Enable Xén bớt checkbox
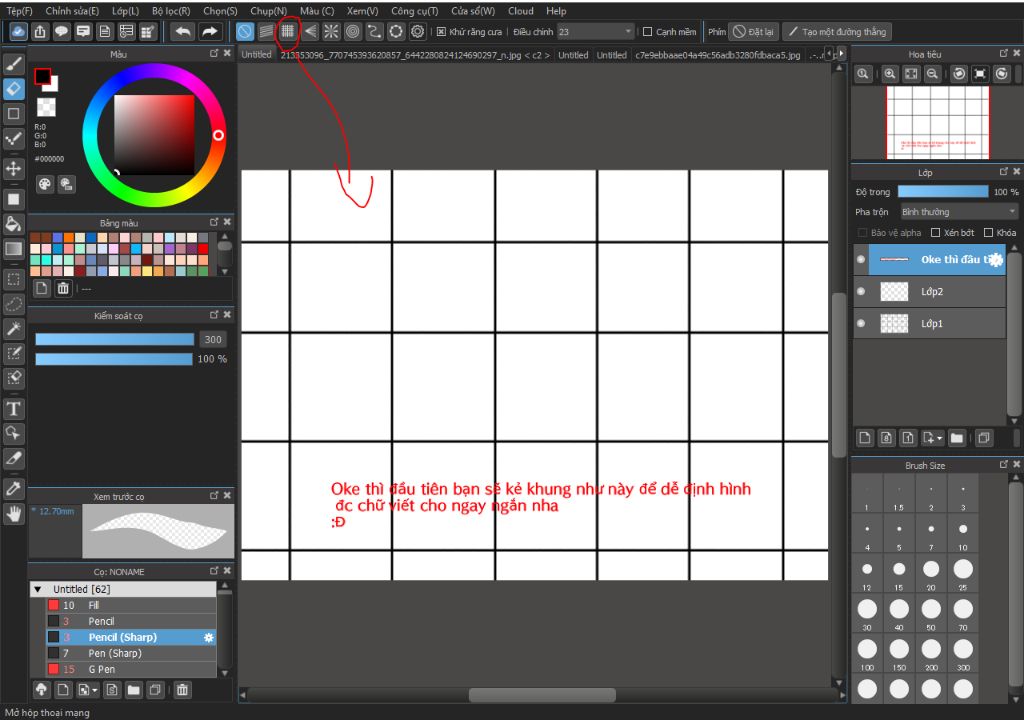The height and width of the screenshot is (720, 1024). [935, 233]
